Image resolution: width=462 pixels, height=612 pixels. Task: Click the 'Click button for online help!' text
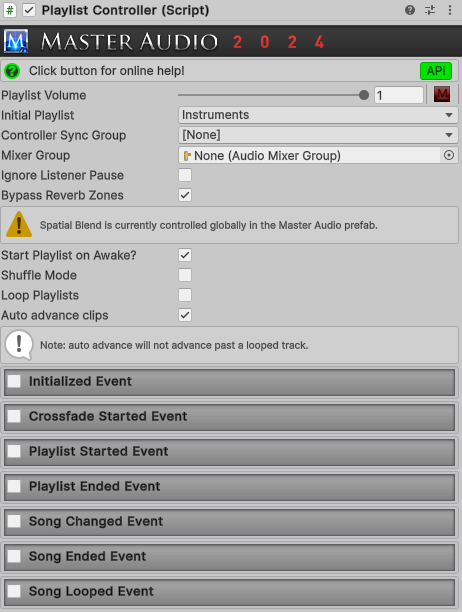[107, 71]
